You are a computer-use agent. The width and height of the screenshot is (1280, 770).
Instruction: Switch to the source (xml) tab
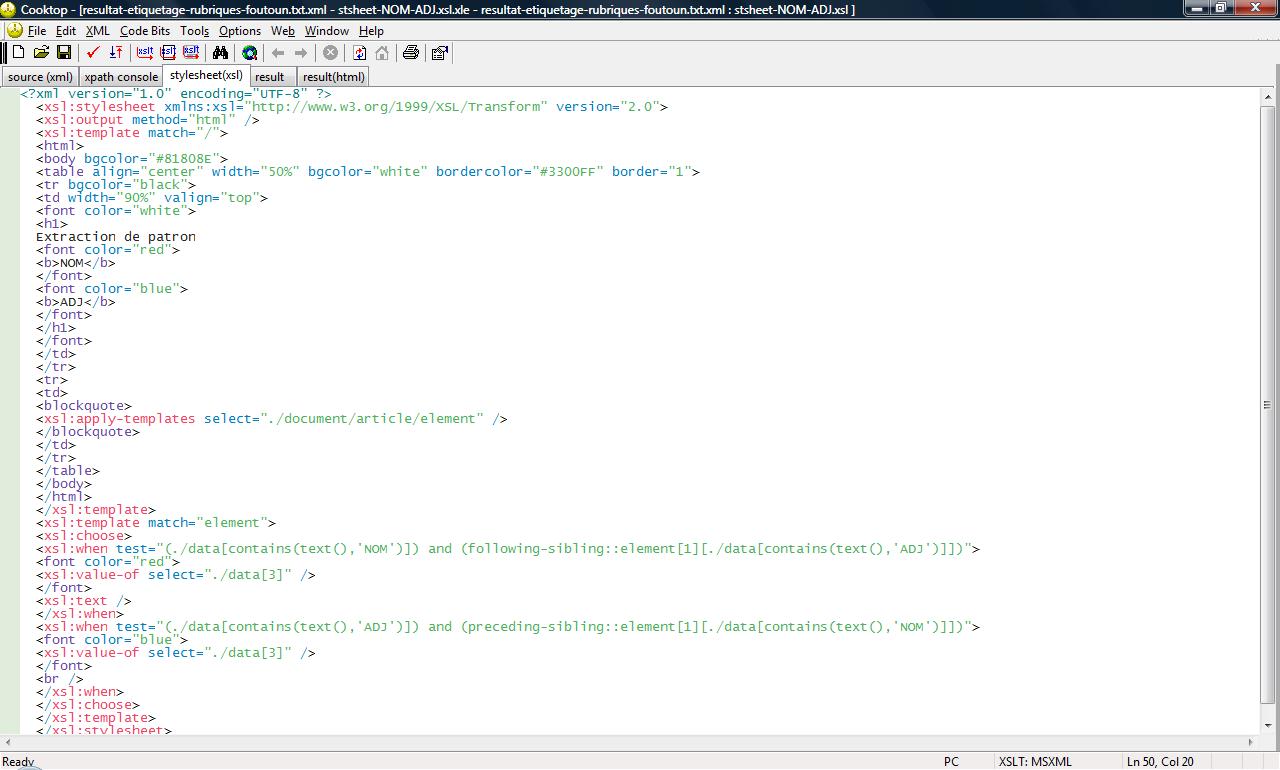(40, 77)
